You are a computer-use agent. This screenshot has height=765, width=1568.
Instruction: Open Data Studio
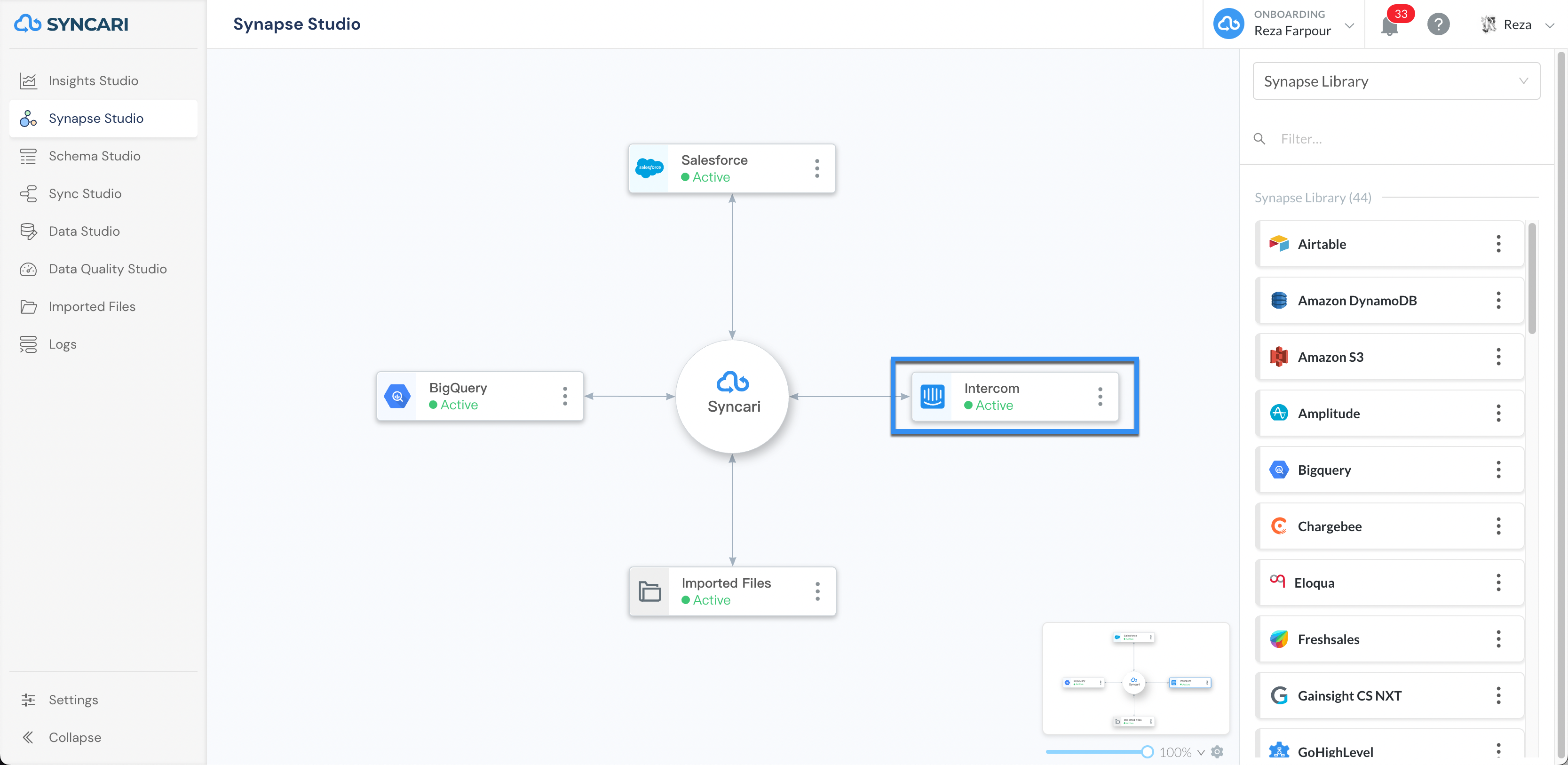point(103,231)
